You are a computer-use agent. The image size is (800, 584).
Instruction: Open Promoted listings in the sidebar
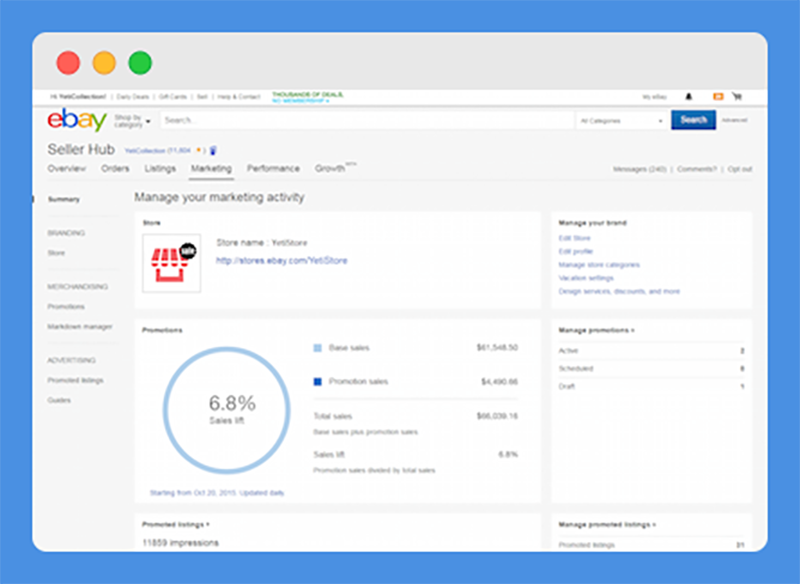(x=76, y=380)
